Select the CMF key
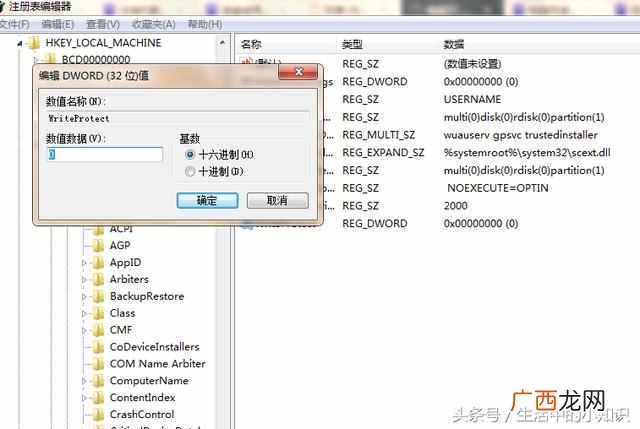 tap(121, 330)
